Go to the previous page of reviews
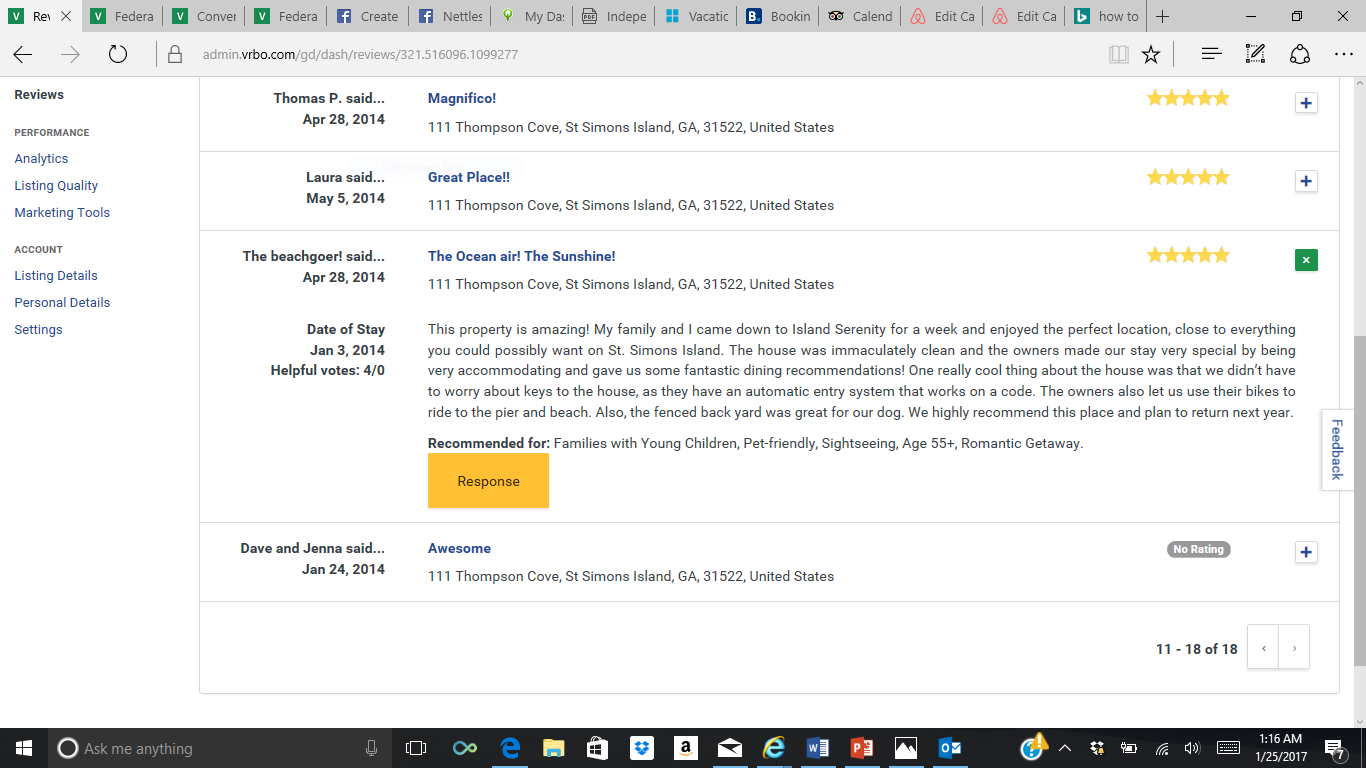The height and width of the screenshot is (768, 1366). tap(1264, 648)
